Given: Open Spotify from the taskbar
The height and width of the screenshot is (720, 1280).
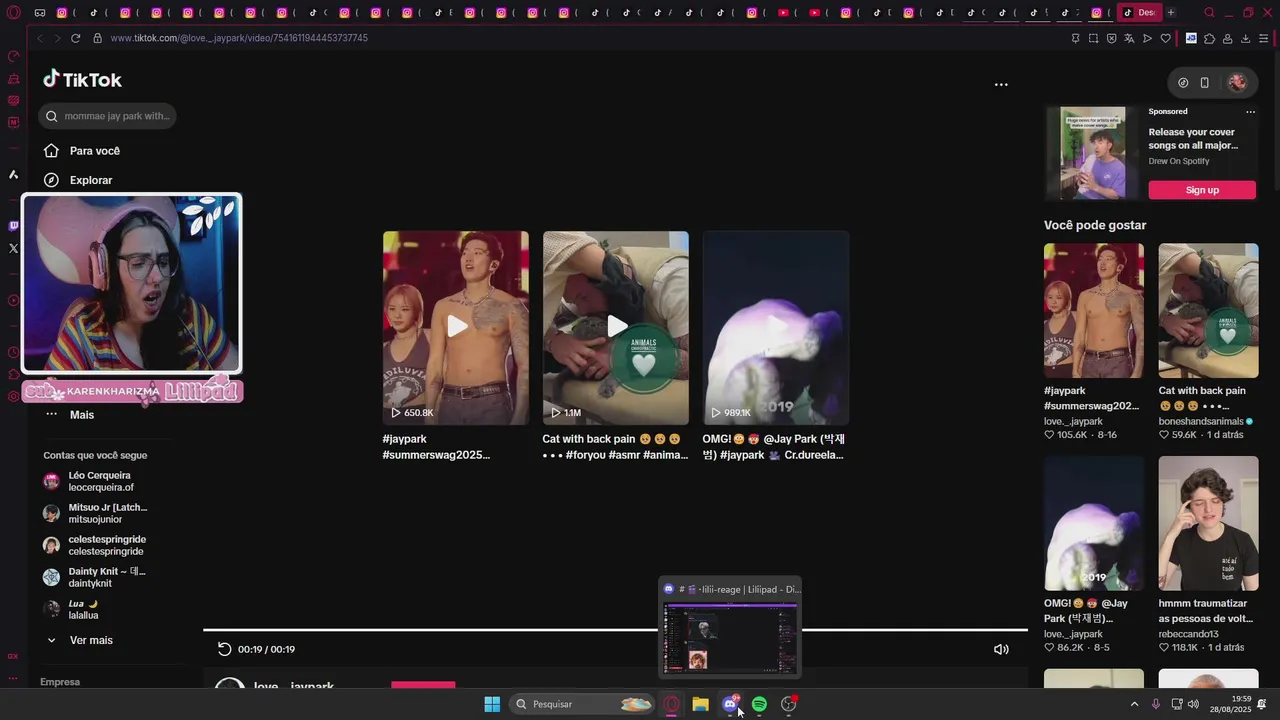Looking at the screenshot, I should coord(759,704).
